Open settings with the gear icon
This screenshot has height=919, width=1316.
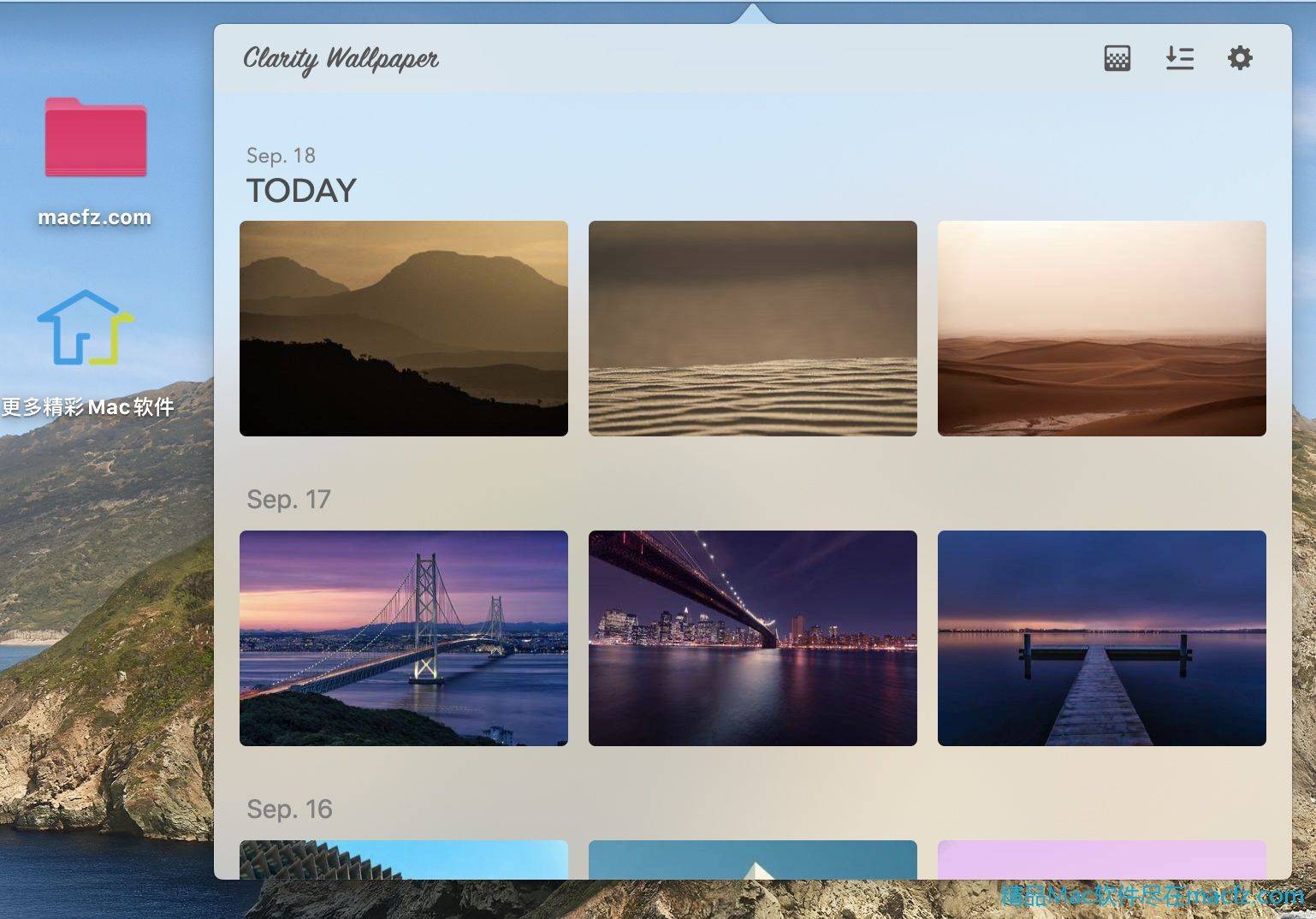pyautogui.click(x=1240, y=58)
